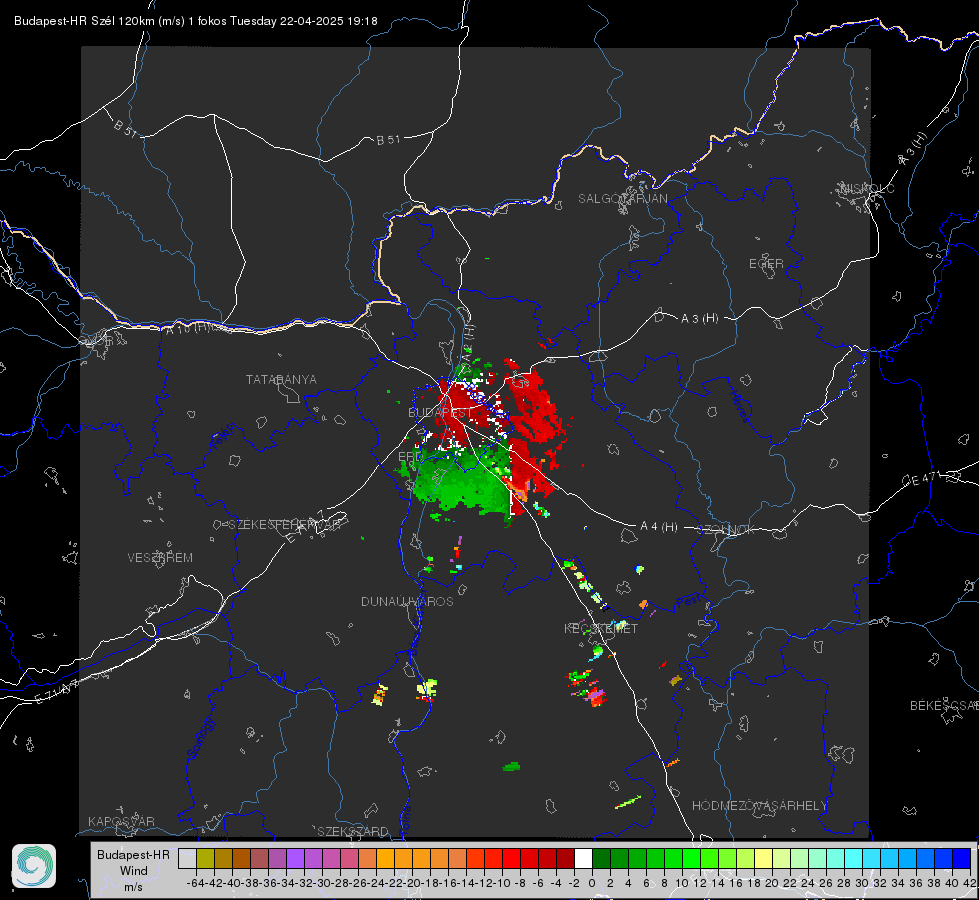Click the swirl logo icon at bottom left
The image size is (979, 900).
(34, 866)
